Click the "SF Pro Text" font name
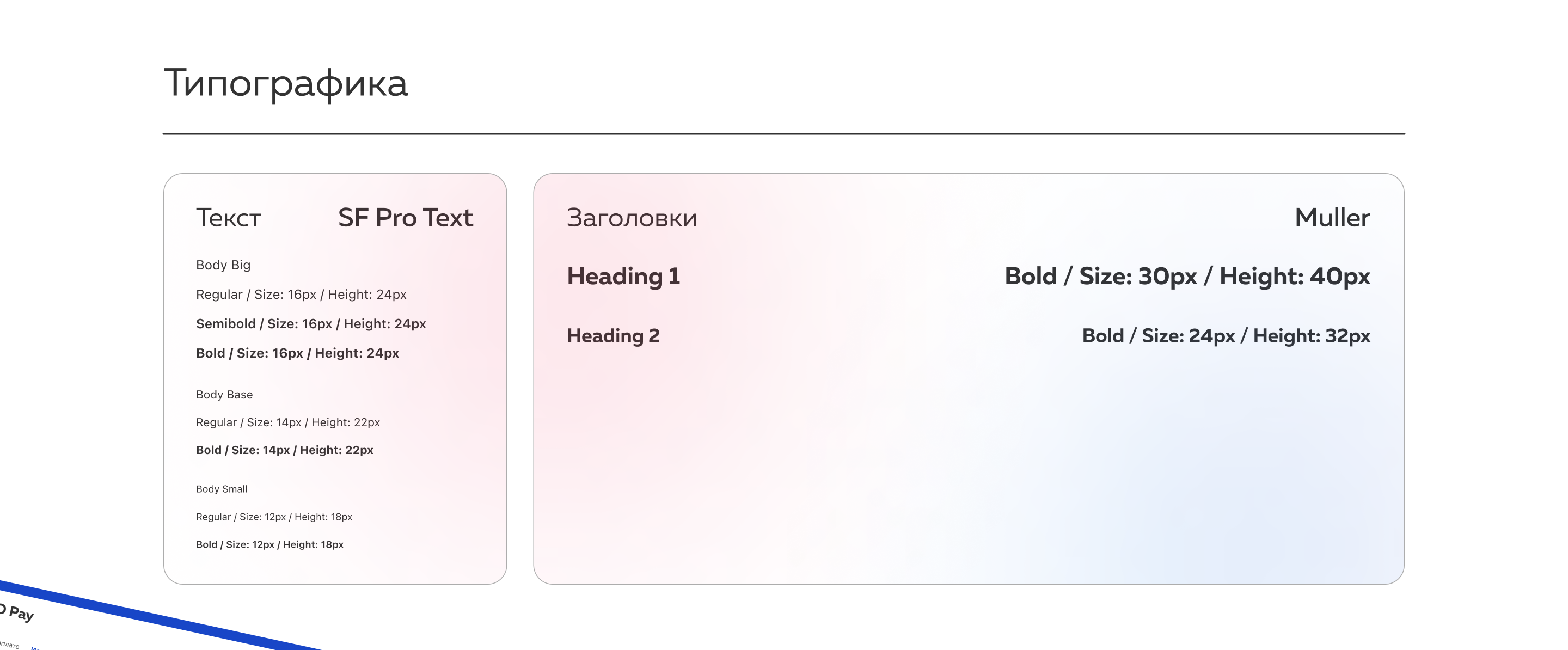Image resolution: width=1568 pixels, height=650 pixels. [x=406, y=218]
